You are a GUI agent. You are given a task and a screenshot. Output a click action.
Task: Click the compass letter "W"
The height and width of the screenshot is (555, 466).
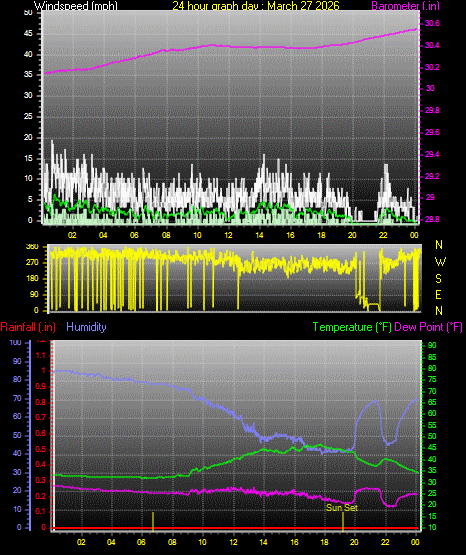440,262
